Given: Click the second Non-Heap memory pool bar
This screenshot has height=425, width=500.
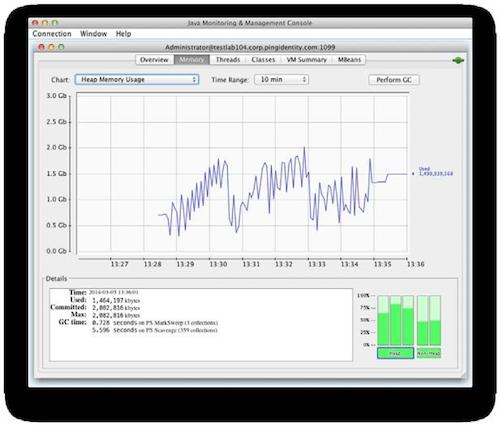Looking at the screenshot, I should pos(435,320).
